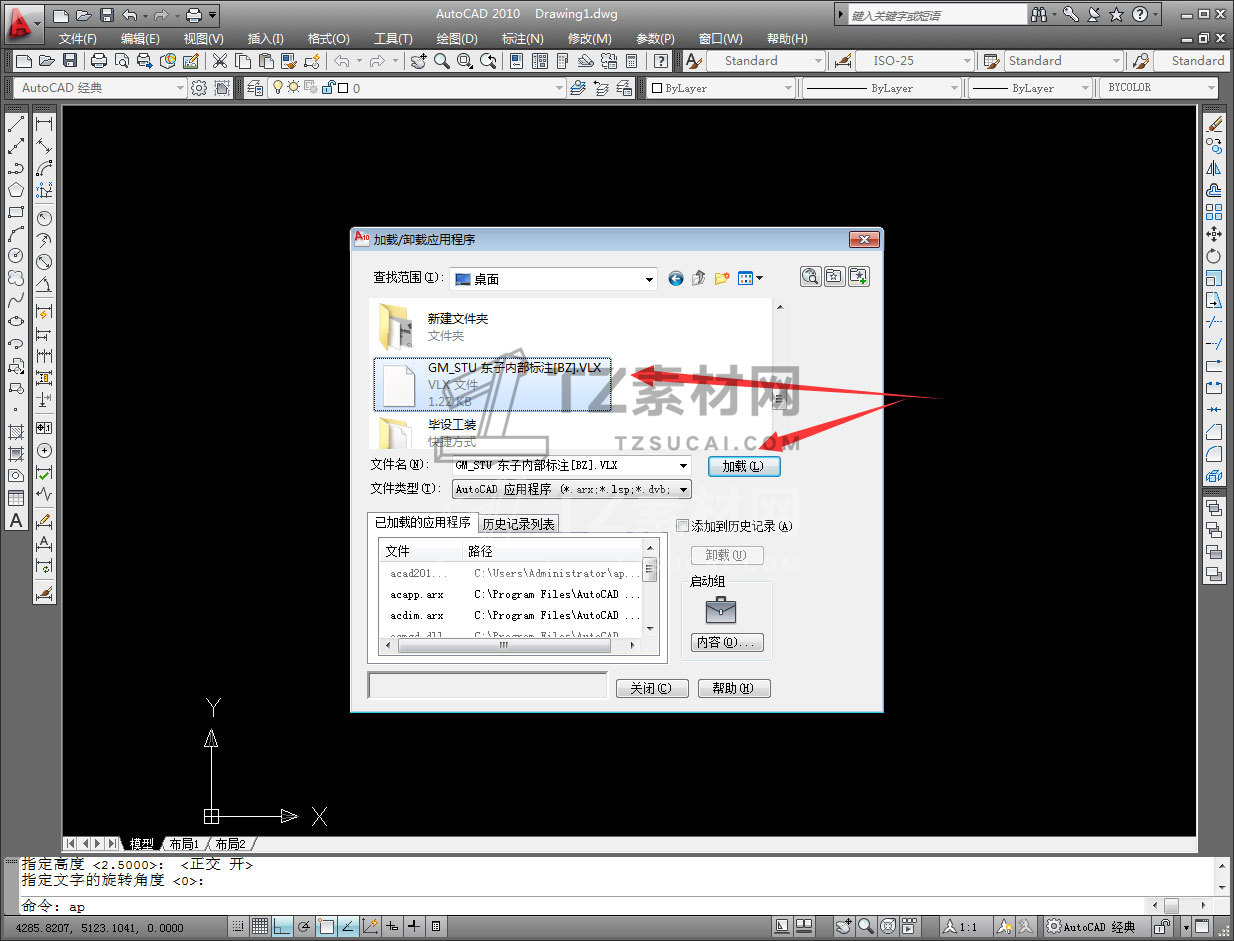The image size is (1234, 941).
Task: Click the 文件 column header
Action: click(x=420, y=551)
